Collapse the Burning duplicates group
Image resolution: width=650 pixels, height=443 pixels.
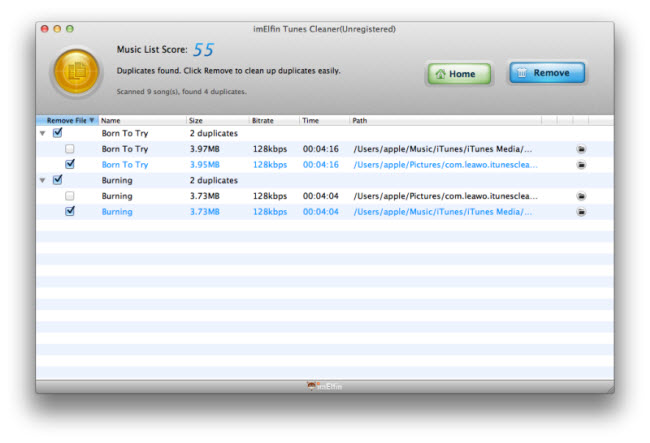pyautogui.click(x=42, y=180)
